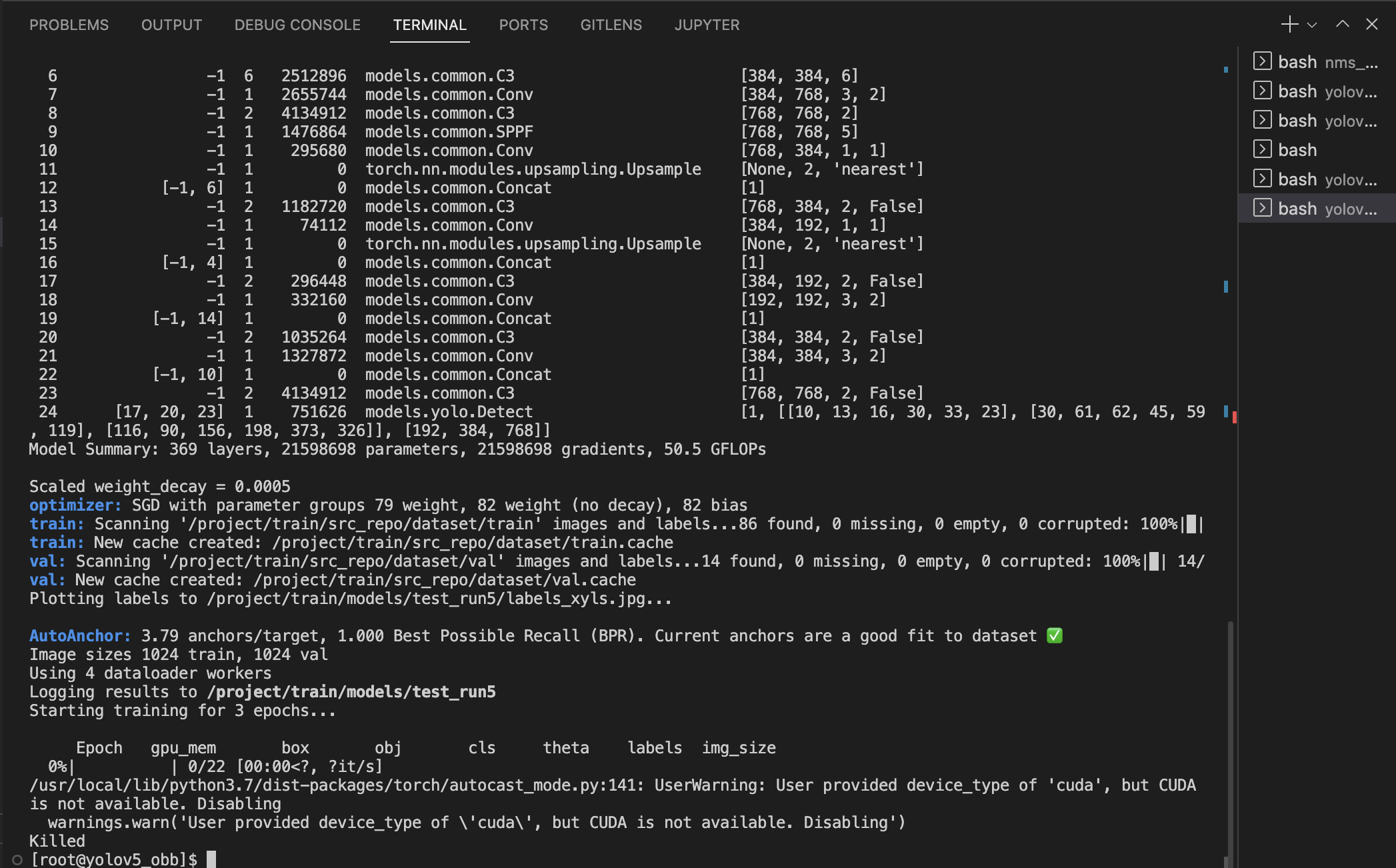This screenshot has height=868, width=1396.
Task: Open the PORTS tab
Action: (523, 25)
